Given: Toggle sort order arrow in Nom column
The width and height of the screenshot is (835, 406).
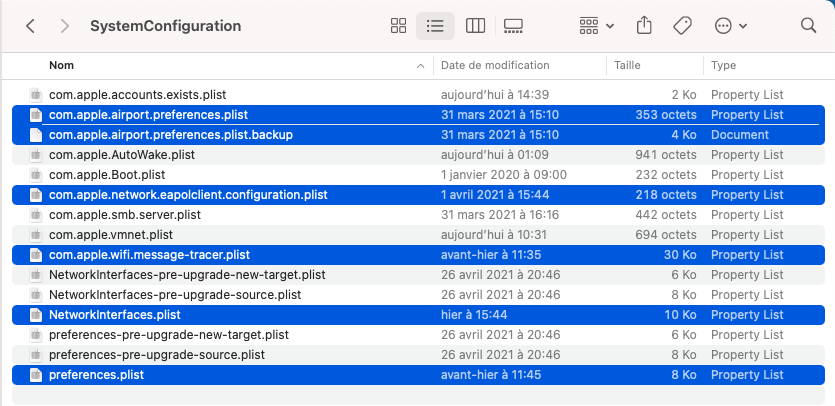Looking at the screenshot, I should 420,66.
